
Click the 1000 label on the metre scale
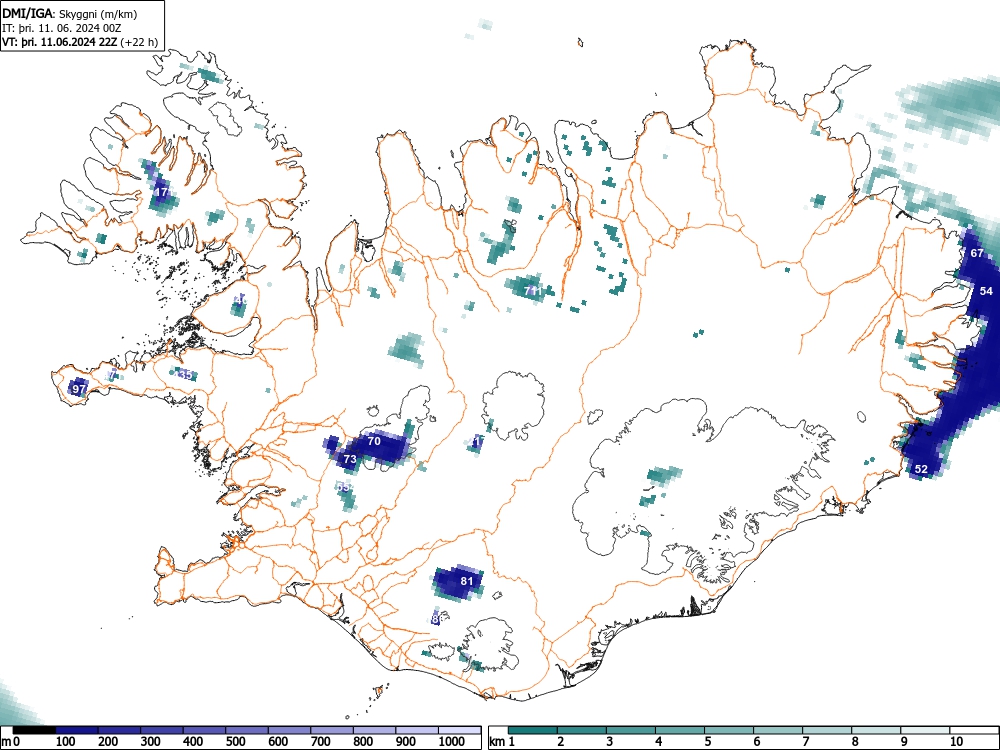452,741
